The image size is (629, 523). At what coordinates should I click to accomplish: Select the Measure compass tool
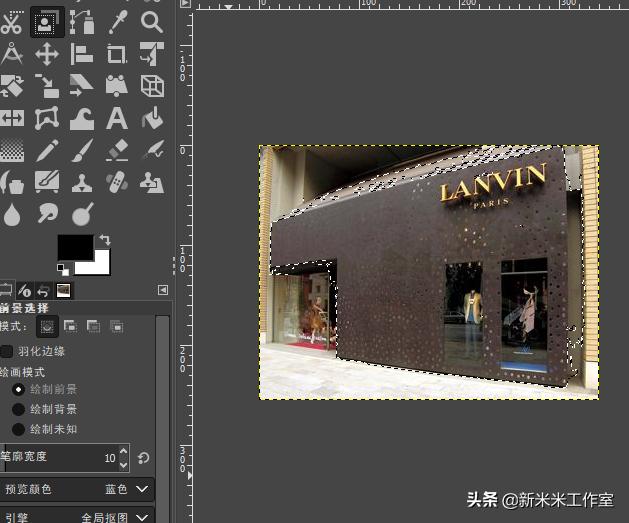point(11,54)
